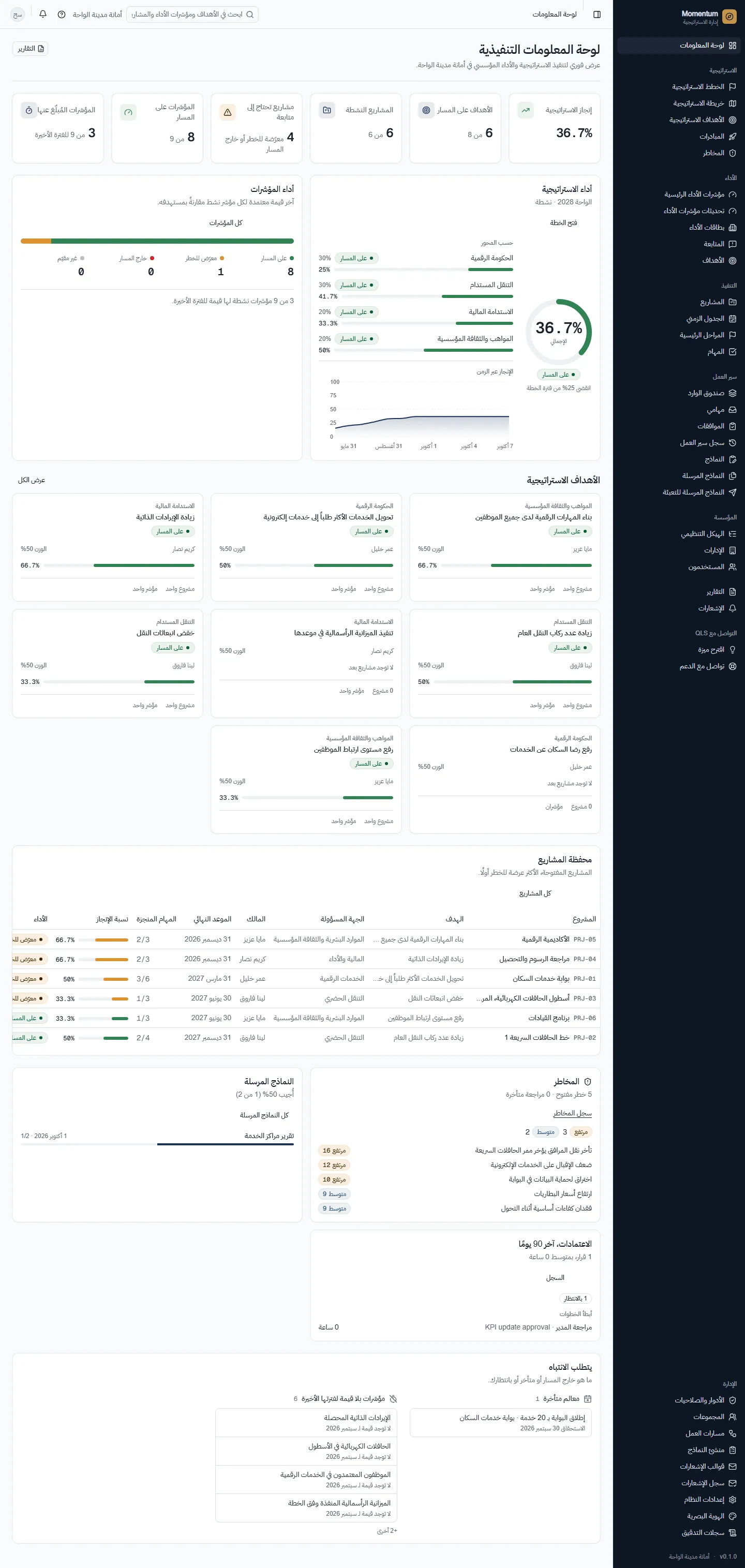Image resolution: width=745 pixels, height=1568 pixels.
Task: Open notifications with the bell icon
Action: tap(43, 14)
